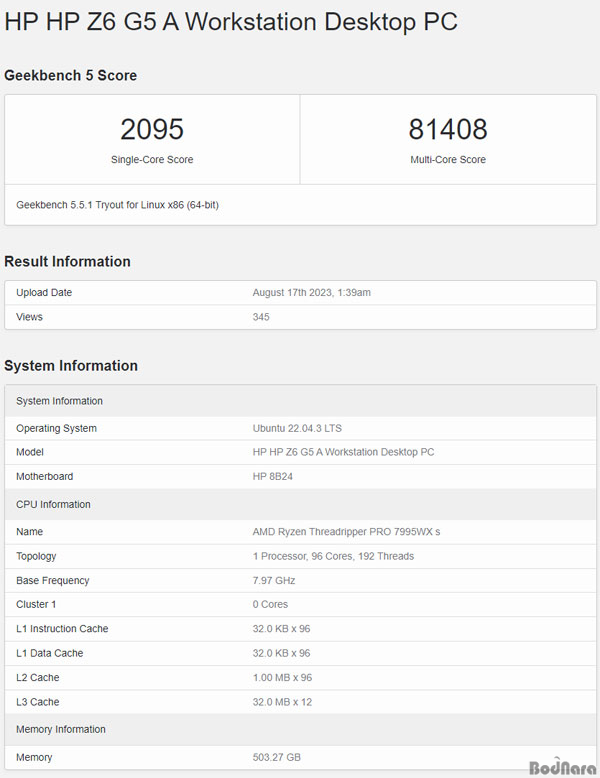Click the single-core score value 2095
The image size is (600, 778).
tap(152, 129)
